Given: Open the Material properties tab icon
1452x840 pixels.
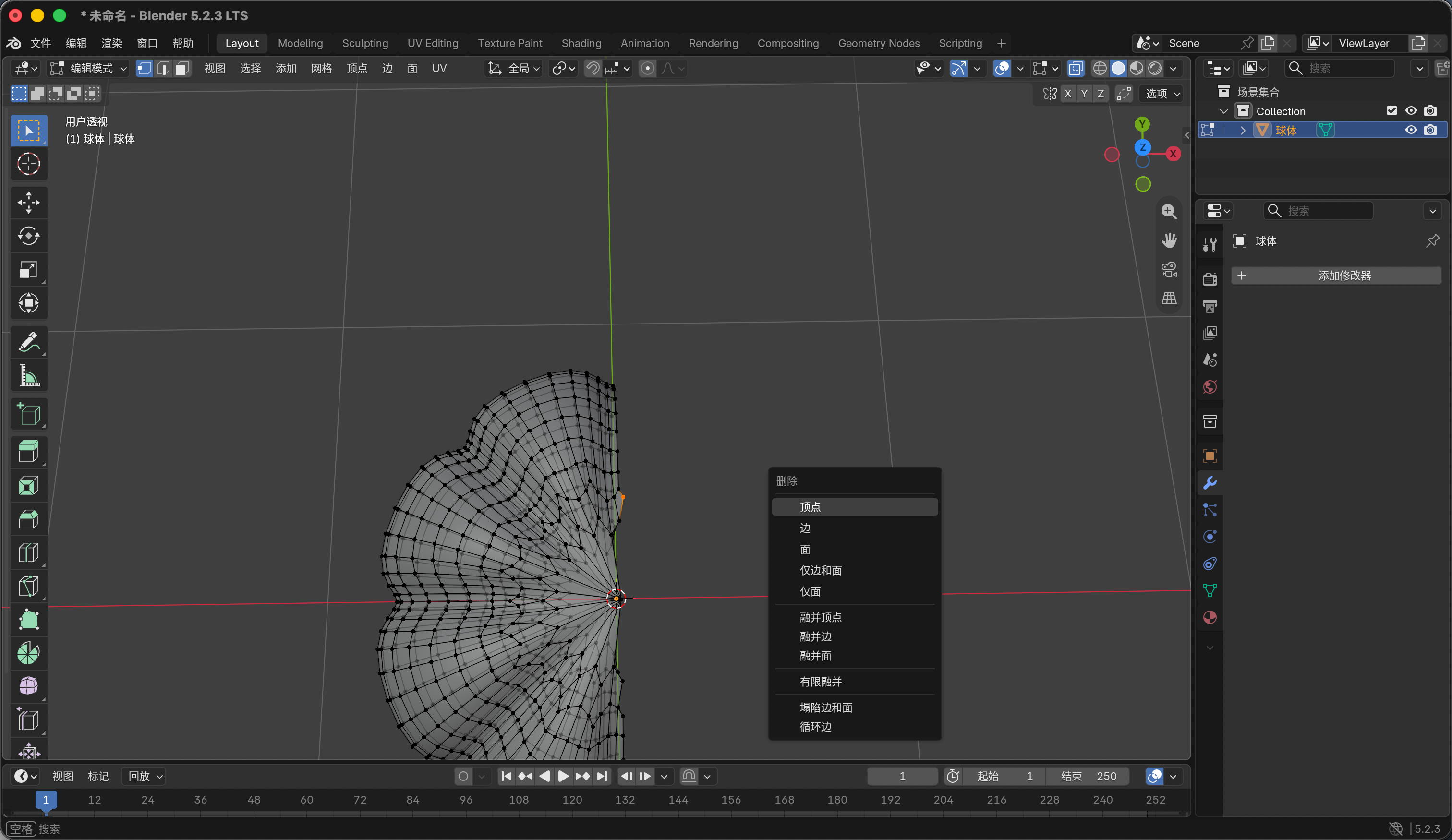Looking at the screenshot, I should pyautogui.click(x=1210, y=617).
